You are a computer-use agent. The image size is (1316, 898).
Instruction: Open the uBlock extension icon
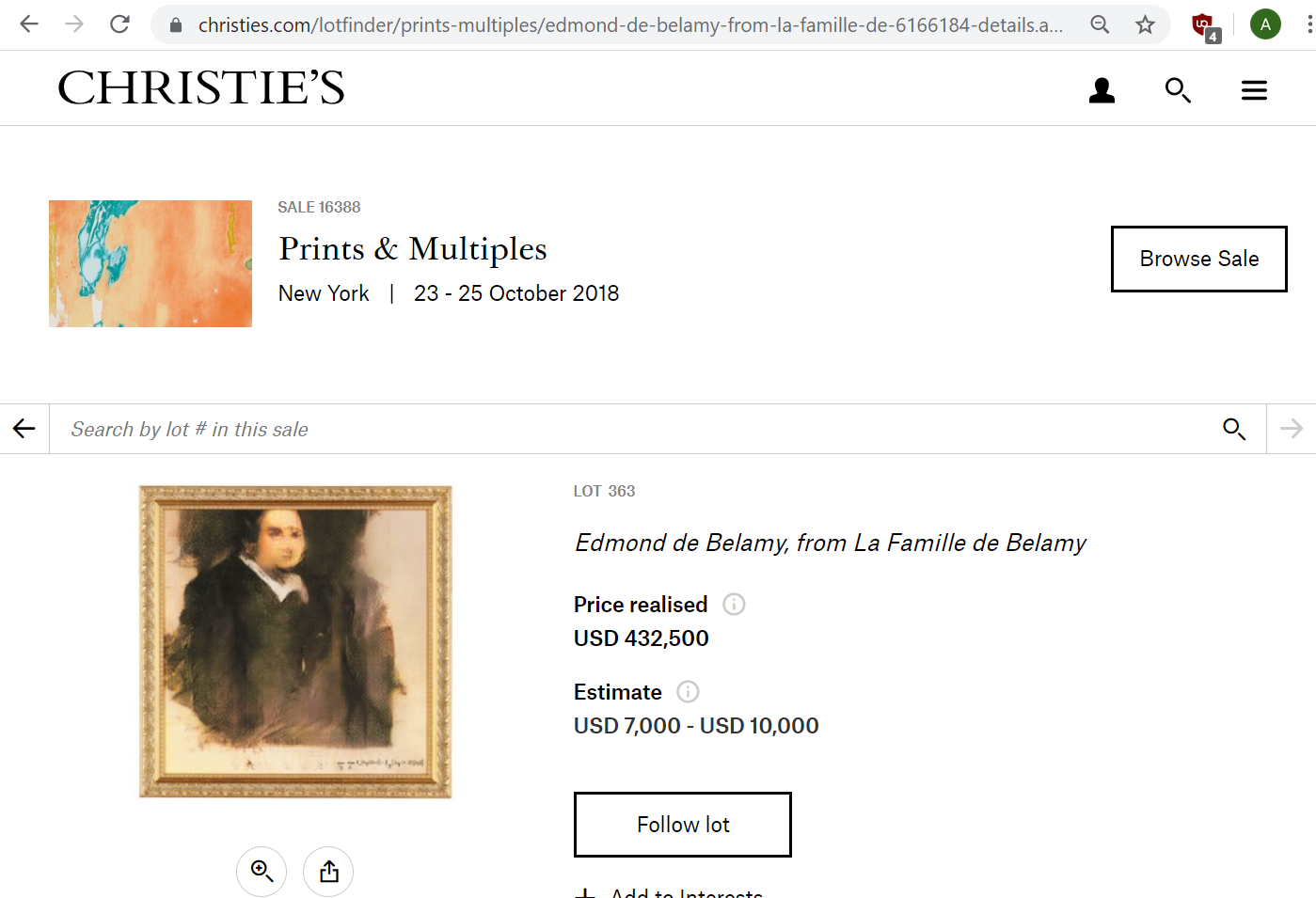coord(1204,26)
